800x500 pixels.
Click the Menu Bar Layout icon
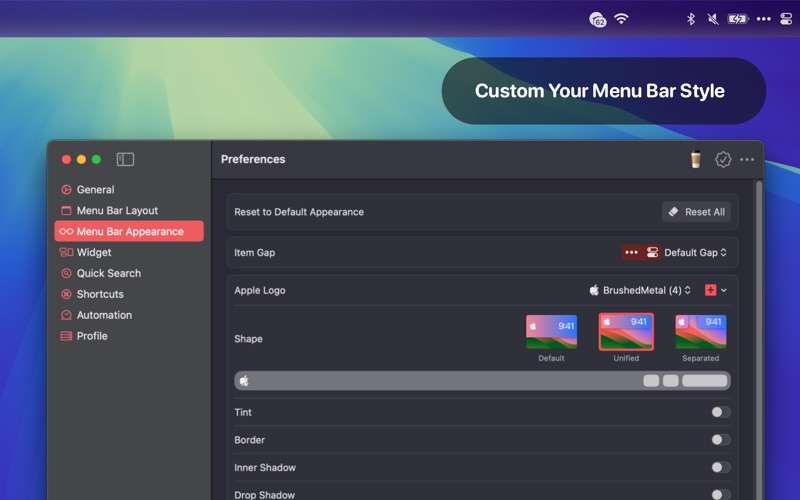66,211
